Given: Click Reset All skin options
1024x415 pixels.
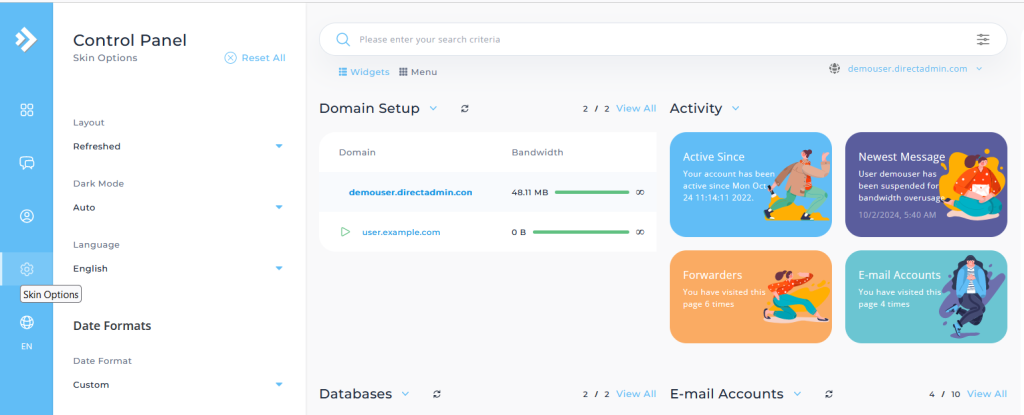Looking at the screenshot, I should [x=255, y=58].
